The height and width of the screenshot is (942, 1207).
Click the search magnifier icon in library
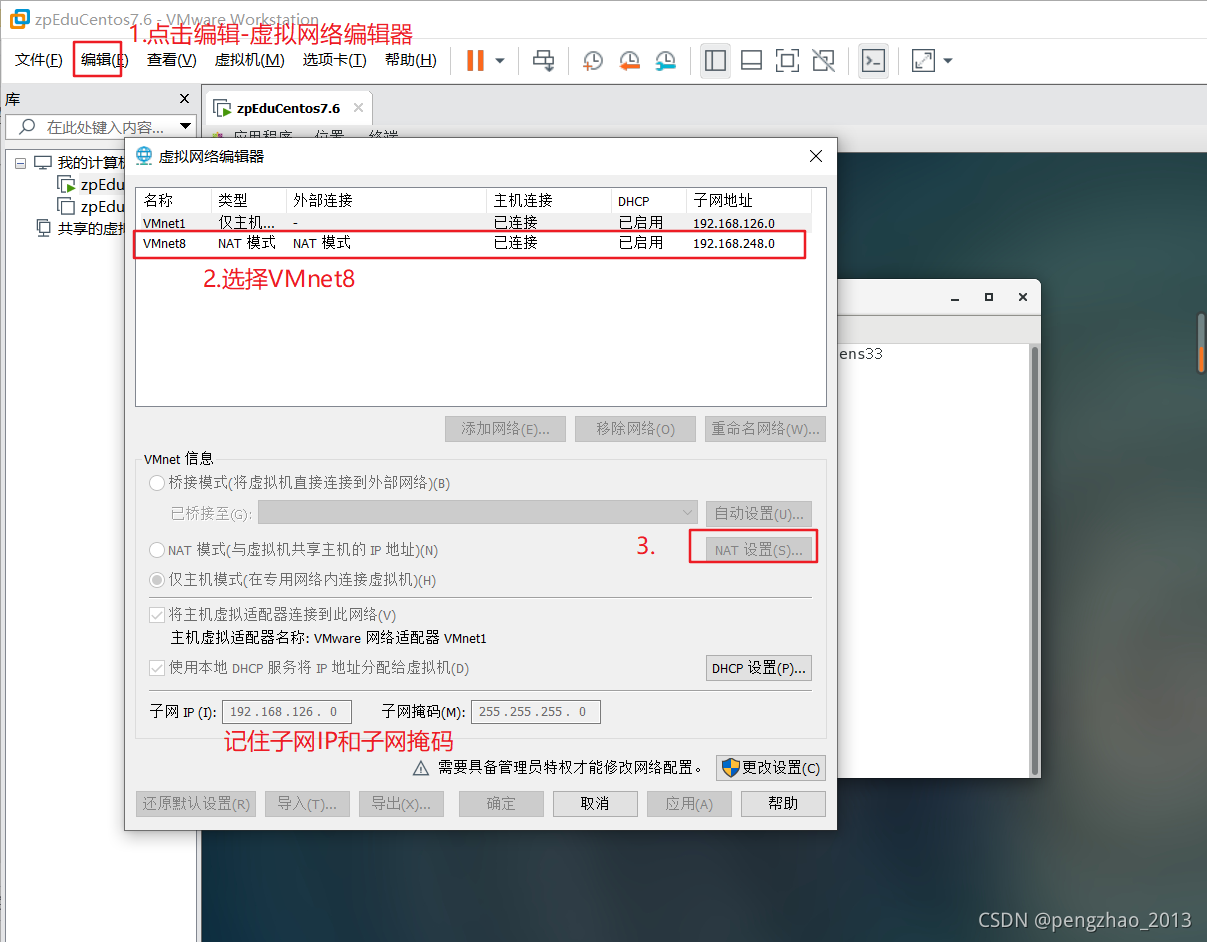click(x=27, y=127)
